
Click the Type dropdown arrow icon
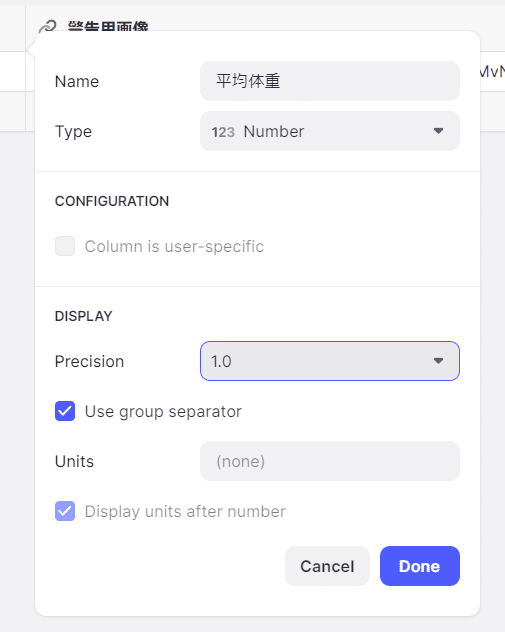point(438,131)
